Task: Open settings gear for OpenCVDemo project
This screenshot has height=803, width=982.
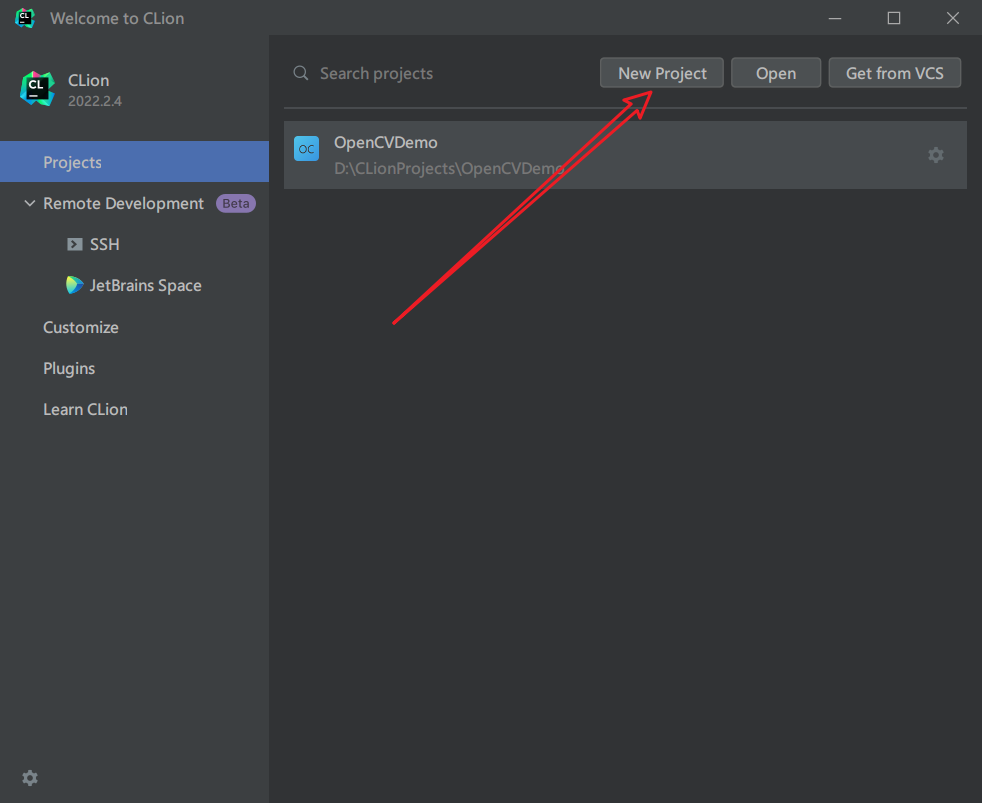Action: [936, 155]
